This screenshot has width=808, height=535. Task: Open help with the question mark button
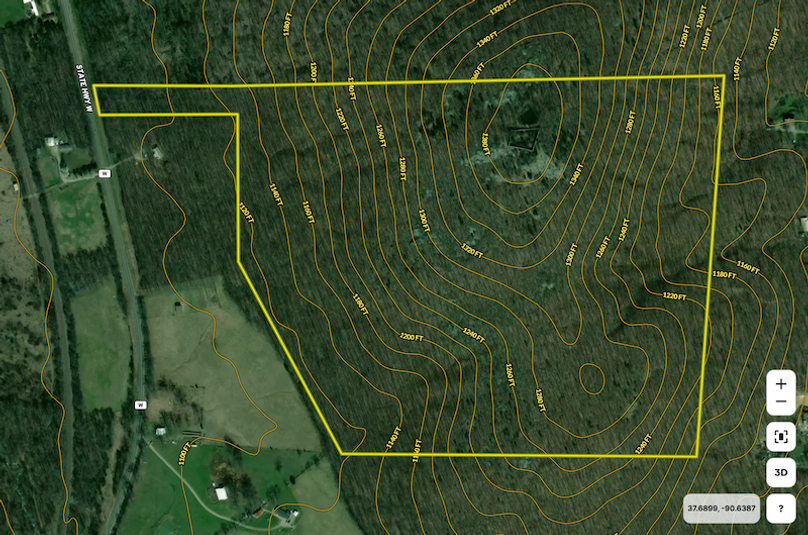[781, 508]
